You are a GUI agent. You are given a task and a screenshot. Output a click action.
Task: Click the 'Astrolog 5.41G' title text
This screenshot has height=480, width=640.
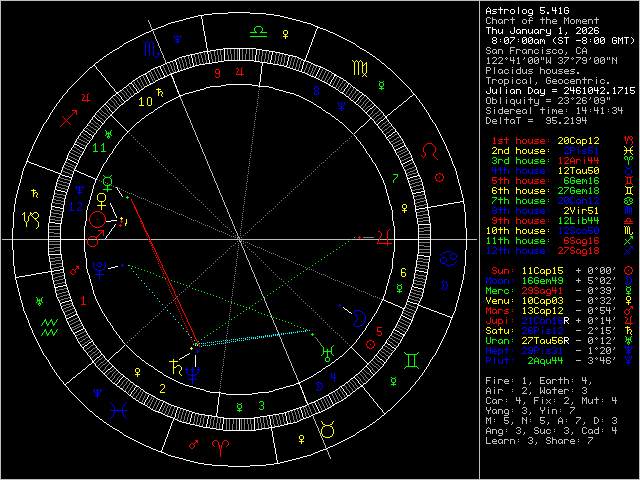click(x=527, y=11)
